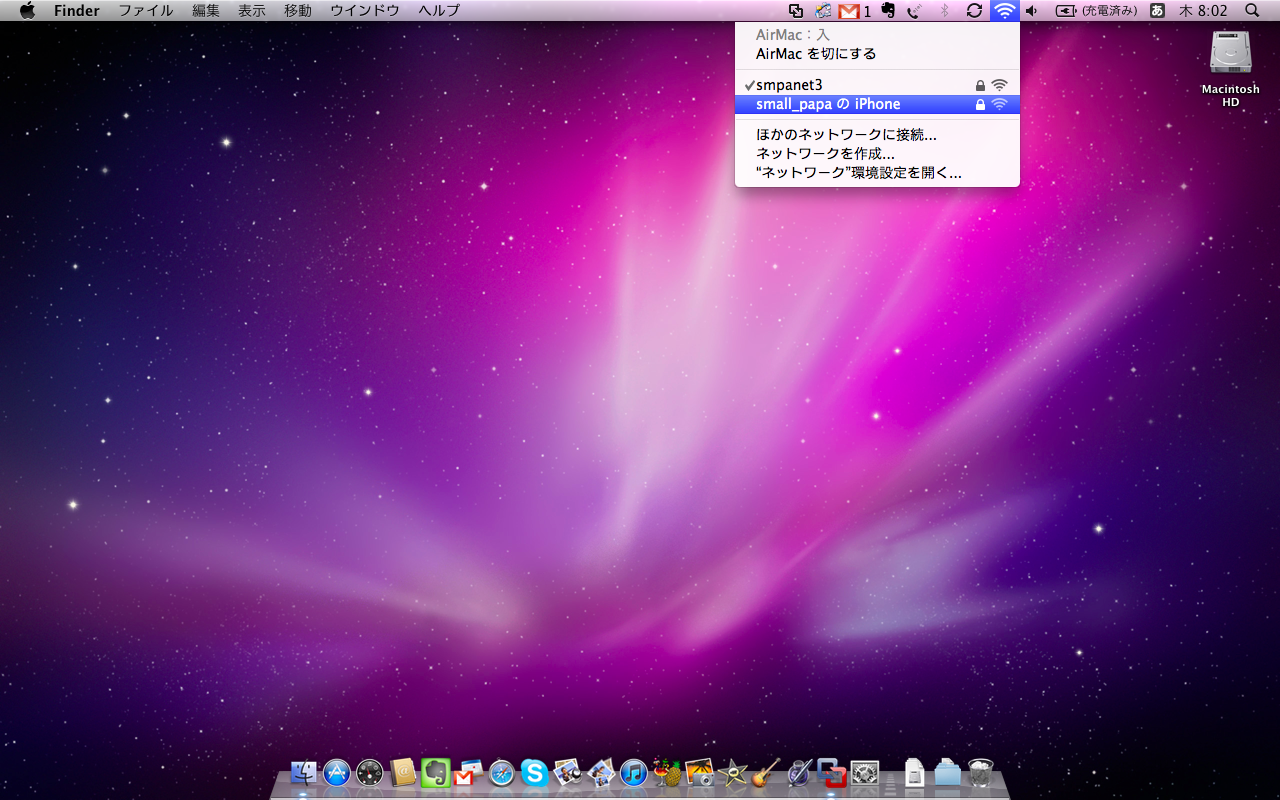Open Safari from the Dock
Screen dimensions: 1280x800
(x=501, y=772)
